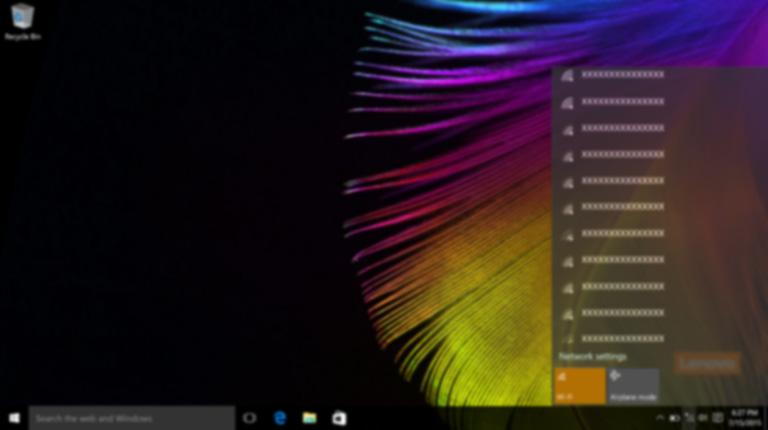Open the Network settings link

593,357
